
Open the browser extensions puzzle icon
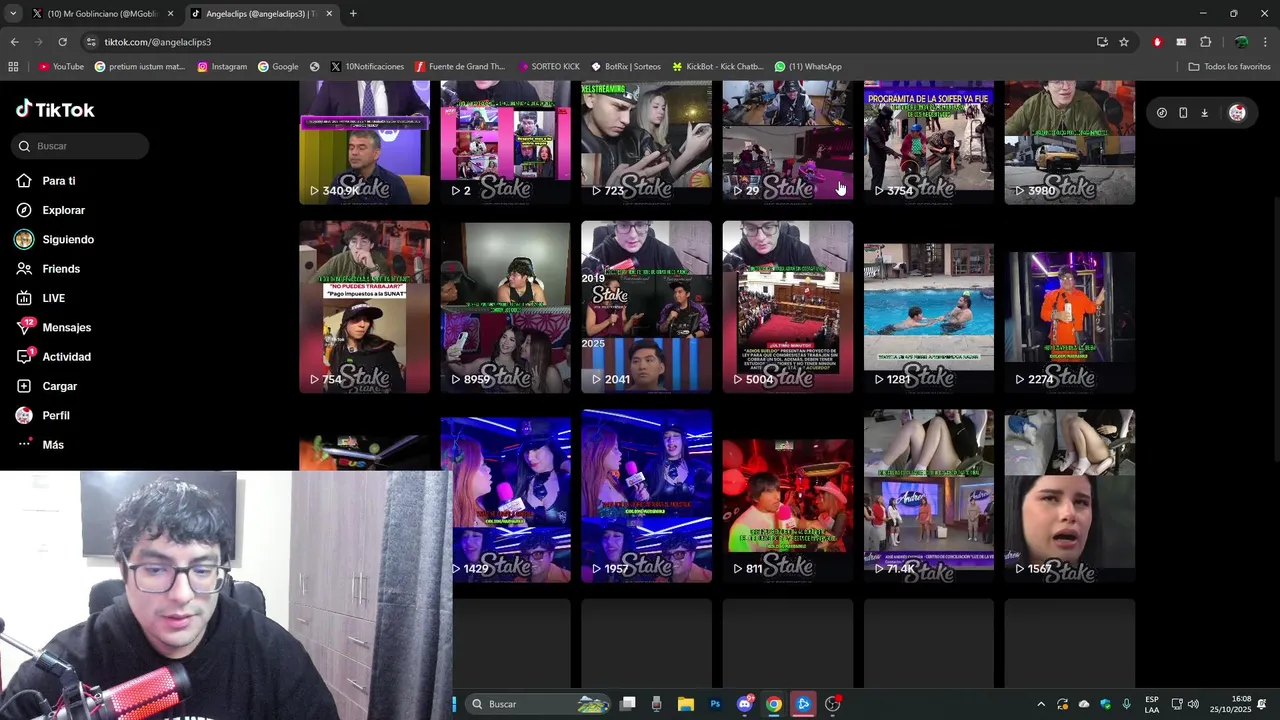pos(1205,42)
